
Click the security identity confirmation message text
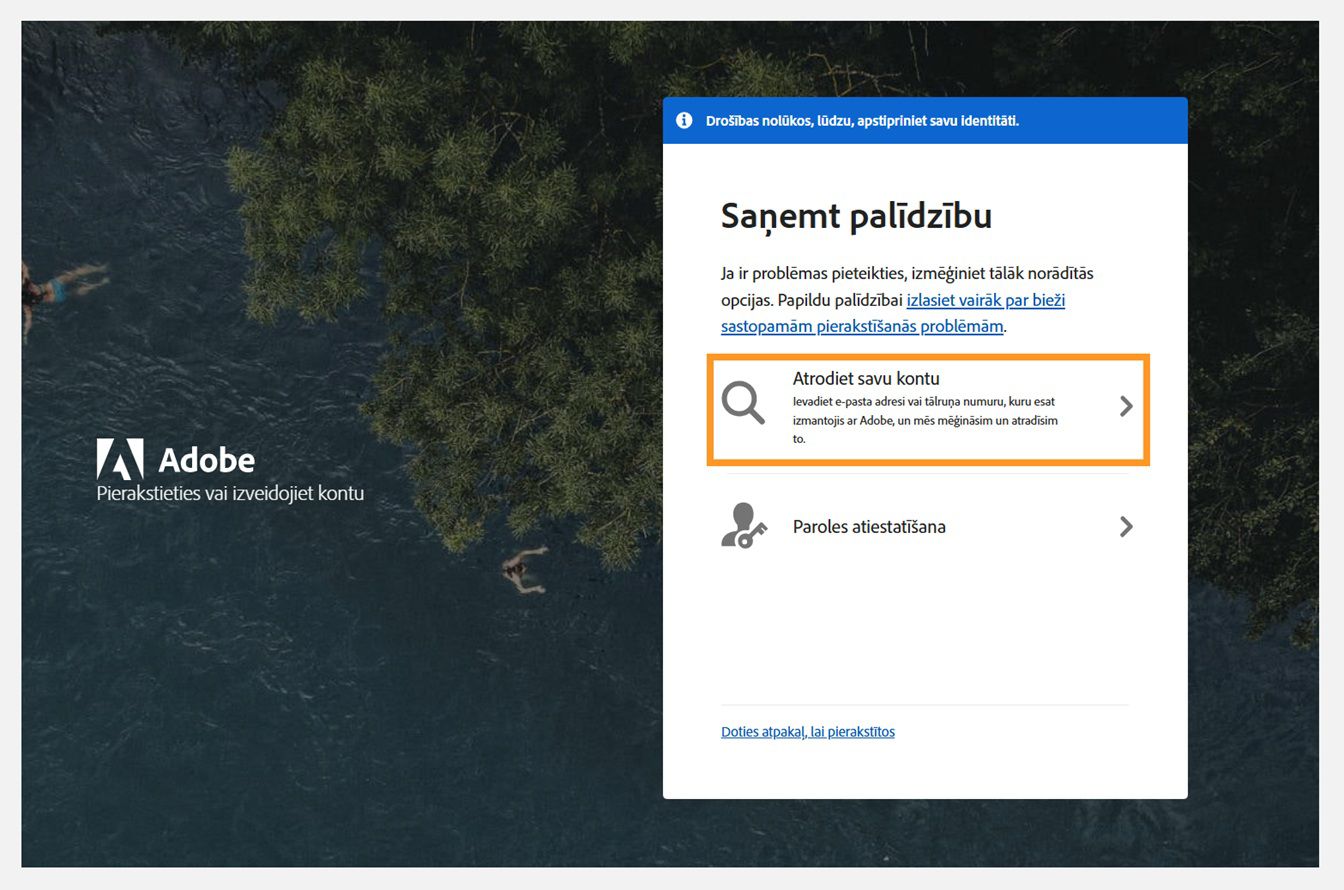click(860, 120)
